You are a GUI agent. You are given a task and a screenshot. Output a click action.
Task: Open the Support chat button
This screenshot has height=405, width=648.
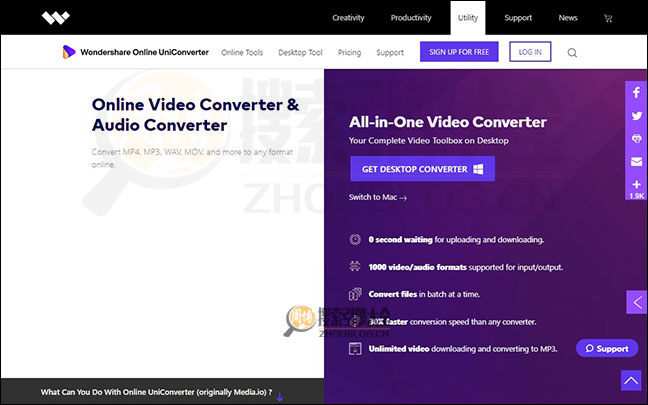[607, 348]
